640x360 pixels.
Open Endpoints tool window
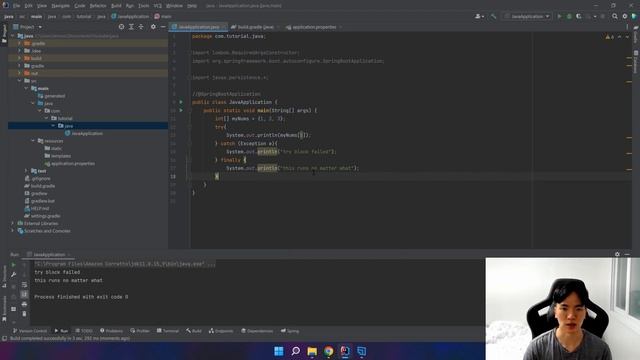[221, 331]
